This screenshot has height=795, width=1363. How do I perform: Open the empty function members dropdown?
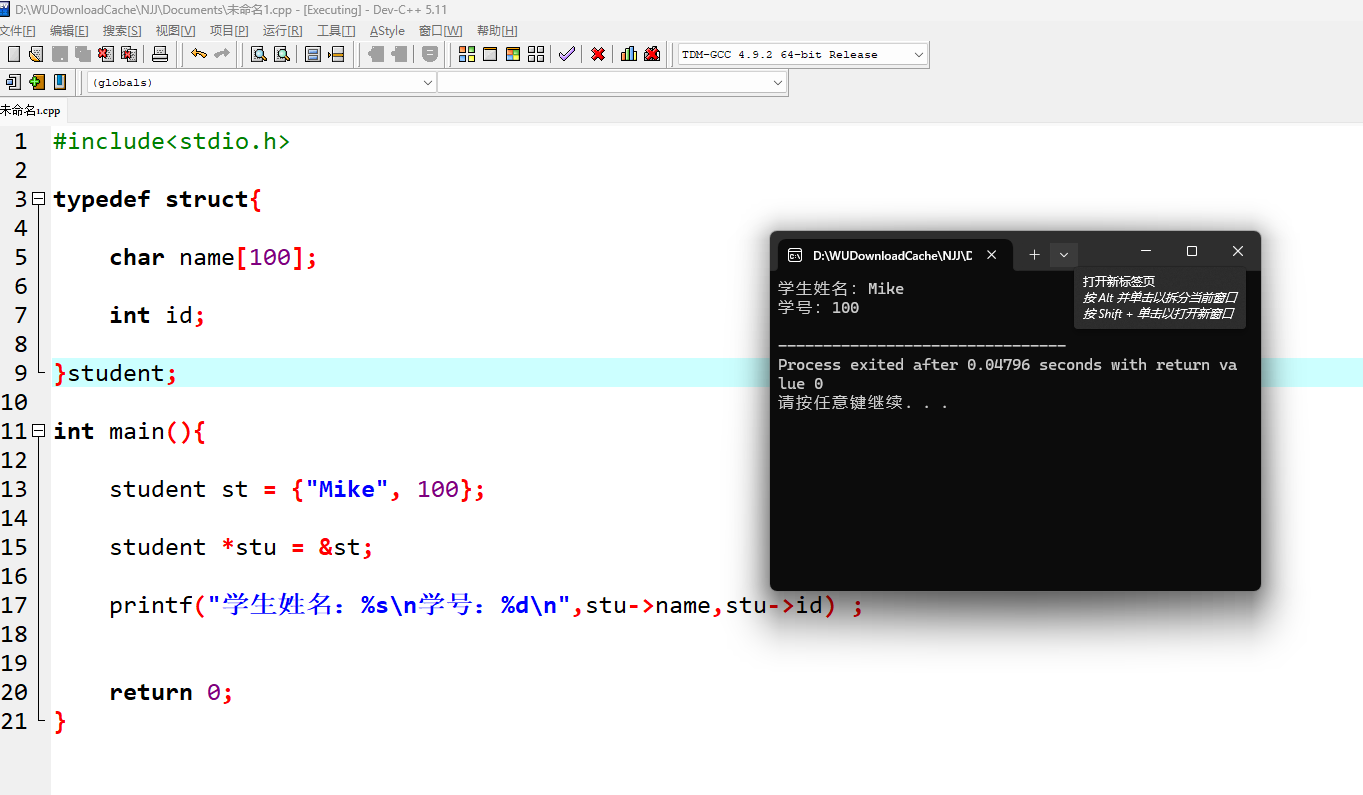[612, 83]
